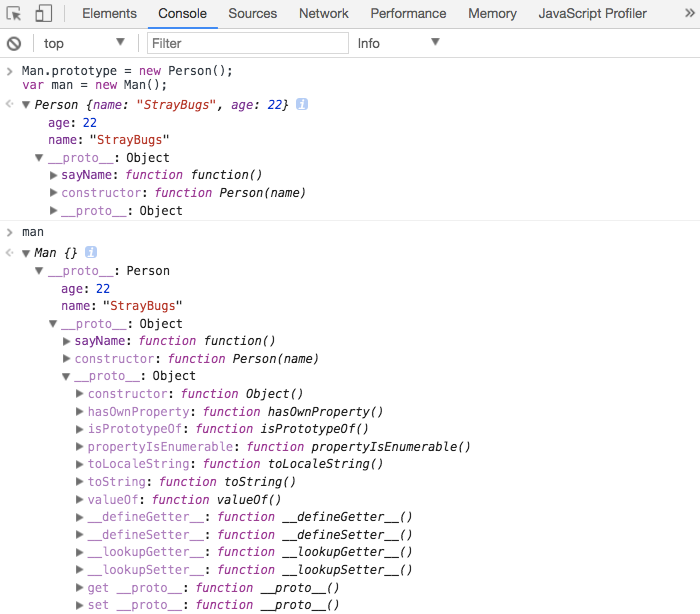This screenshot has height=614, width=700.
Task: Collapse __proto__: Object under Person output
Action: (x=39, y=158)
